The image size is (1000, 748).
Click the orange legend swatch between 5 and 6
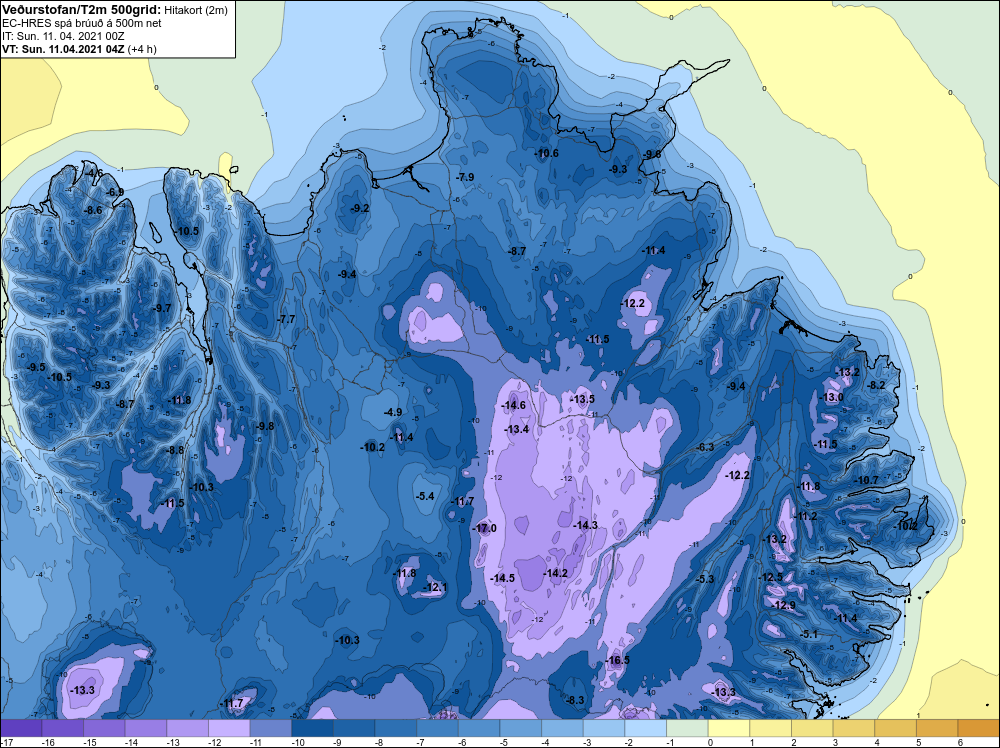(x=938, y=728)
